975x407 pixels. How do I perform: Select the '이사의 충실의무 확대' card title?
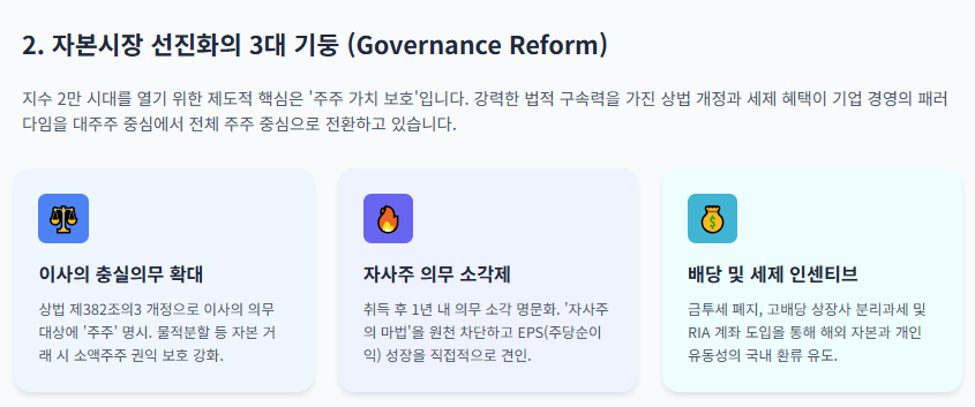tap(121, 275)
